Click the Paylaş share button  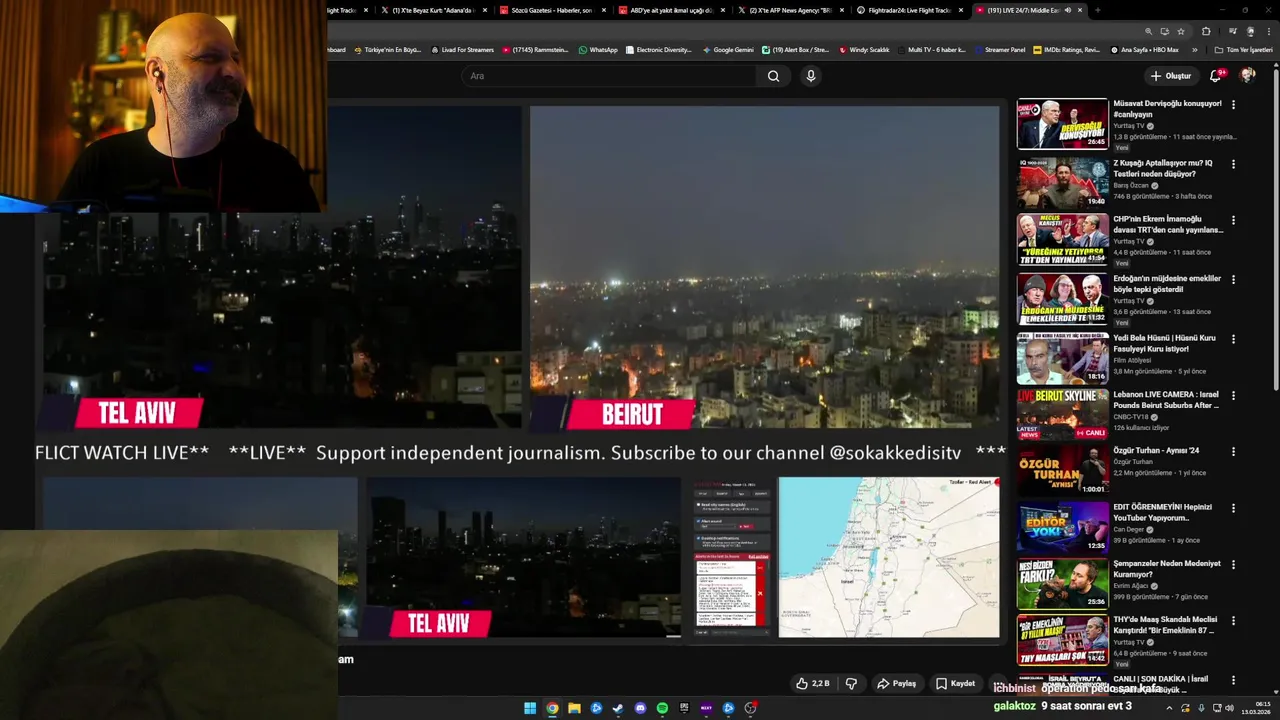point(897,683)
